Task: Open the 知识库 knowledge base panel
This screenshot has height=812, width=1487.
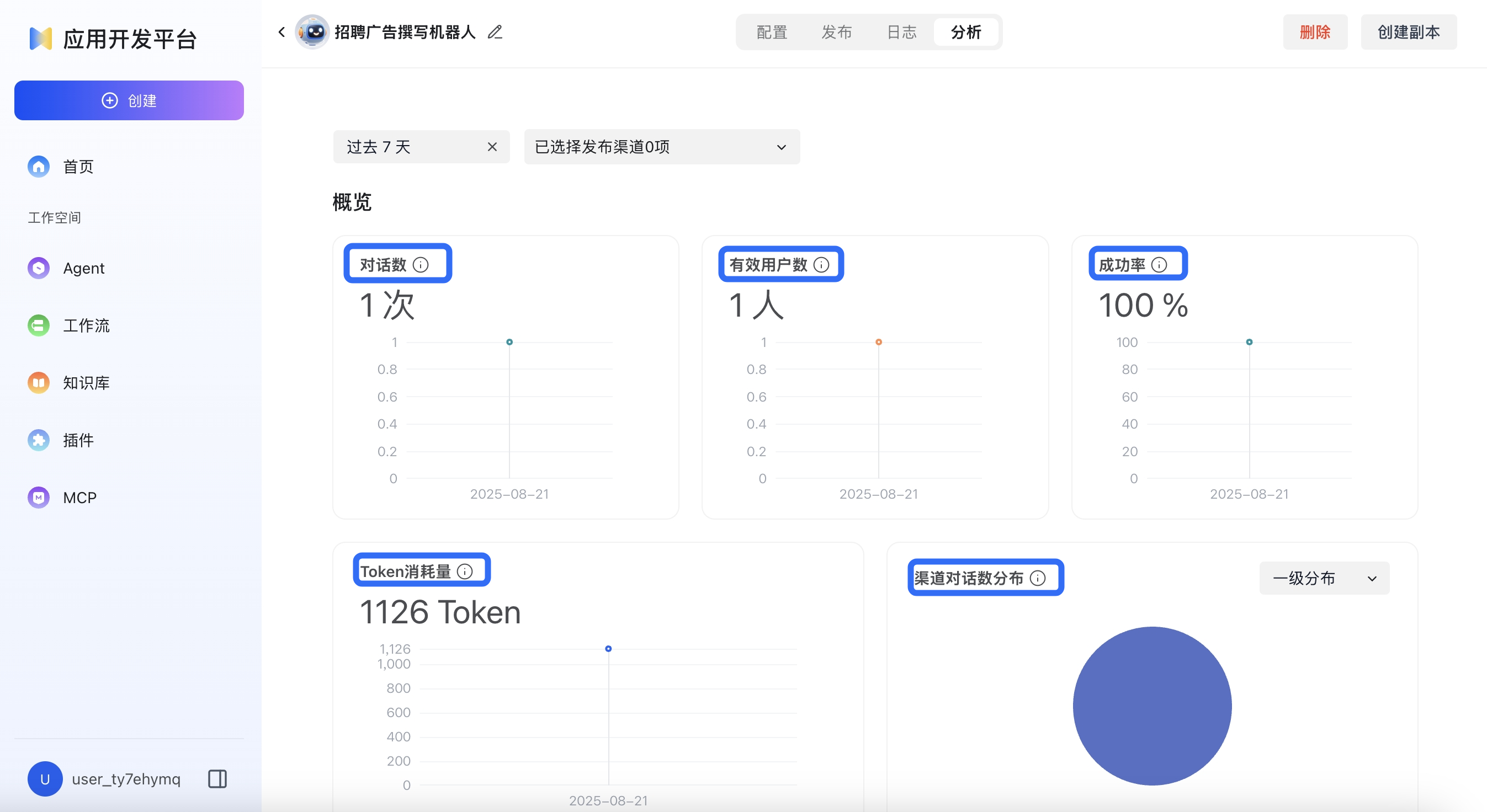Action: [86, 382]
